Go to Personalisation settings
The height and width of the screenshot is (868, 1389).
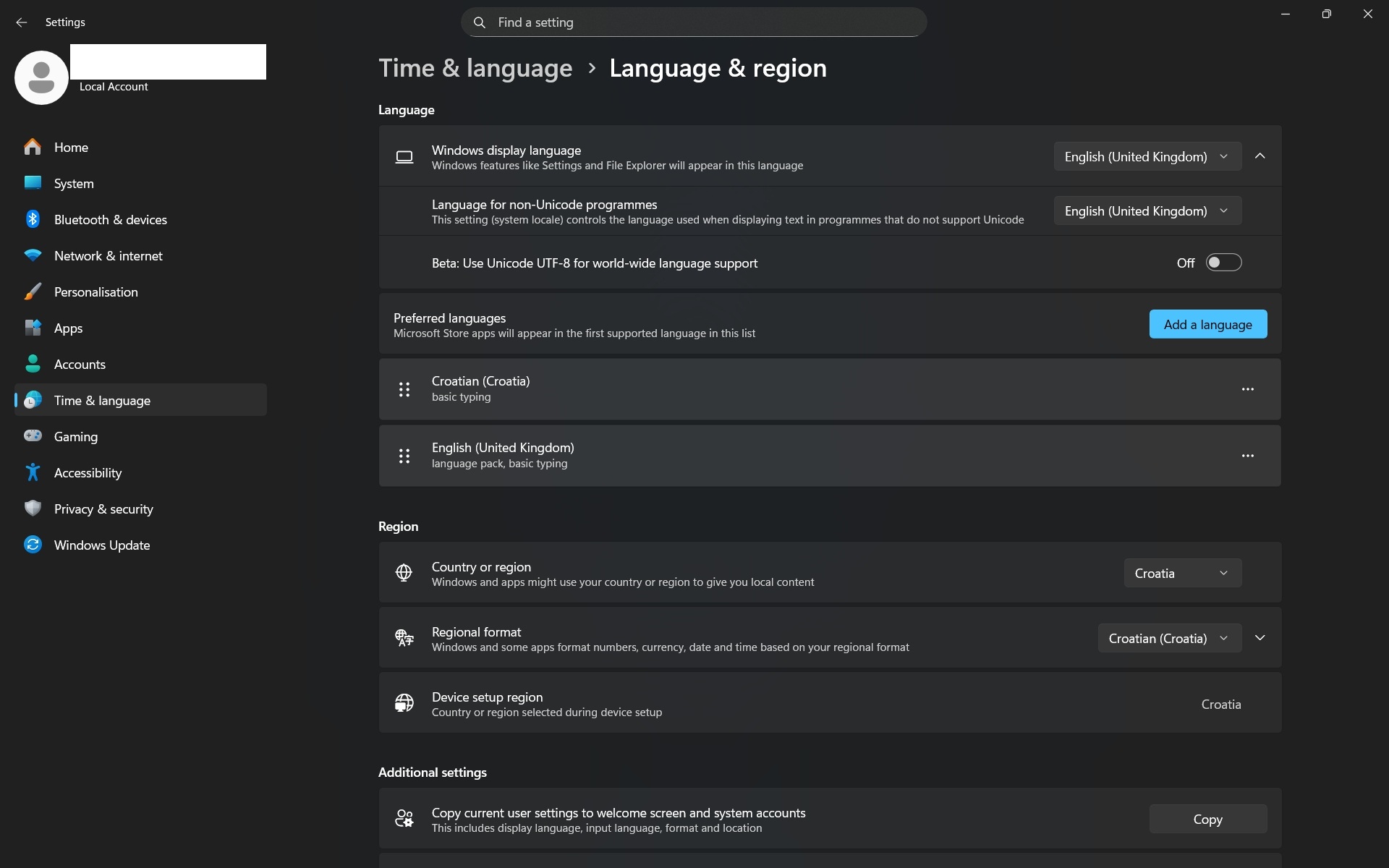point(95,292)
